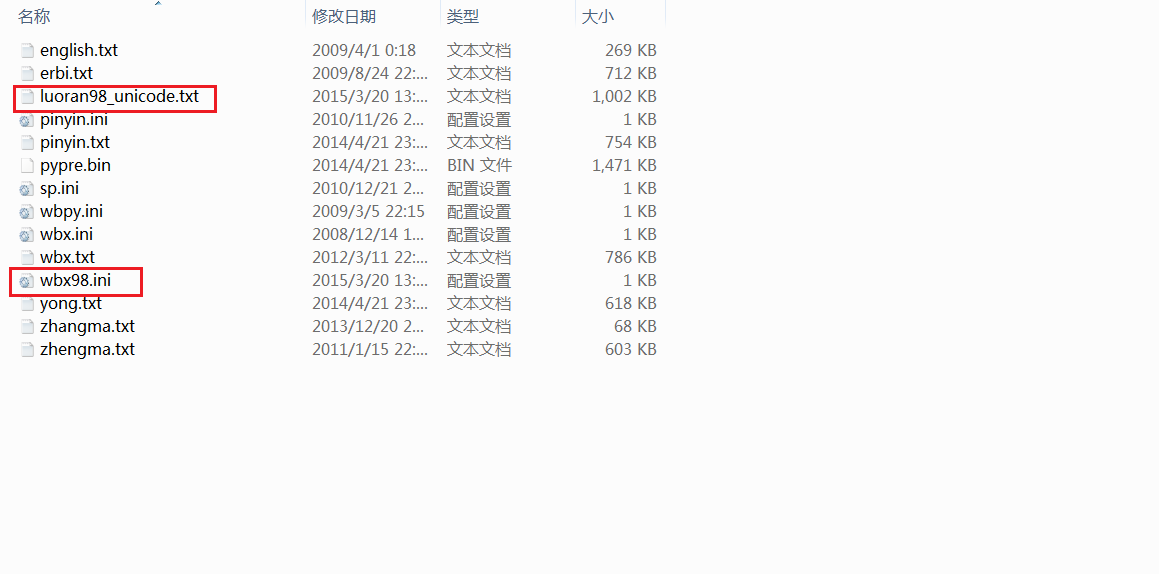Select the file named zhangma.txt
The image size is (1159, 574).
pos(87,327)
